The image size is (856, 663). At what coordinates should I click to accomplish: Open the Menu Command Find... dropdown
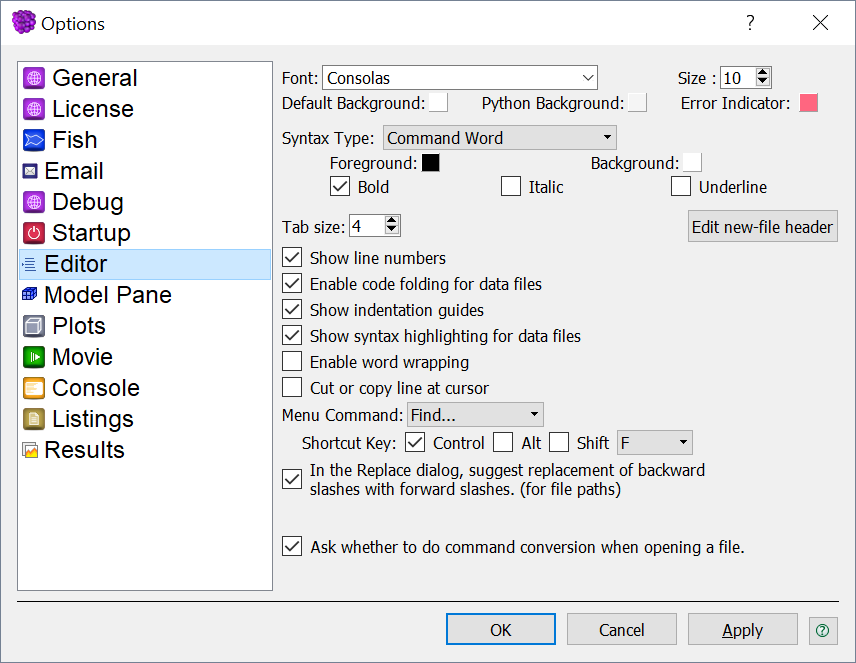pyautogui.click(x=475, y=415)
